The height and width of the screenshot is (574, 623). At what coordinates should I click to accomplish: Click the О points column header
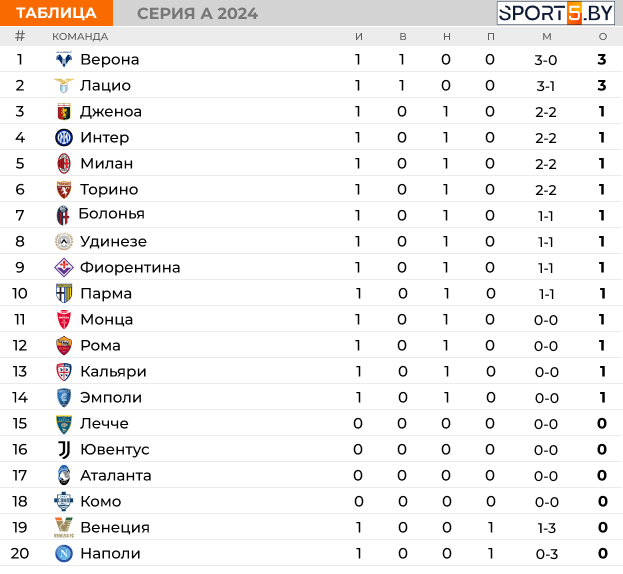603,37
